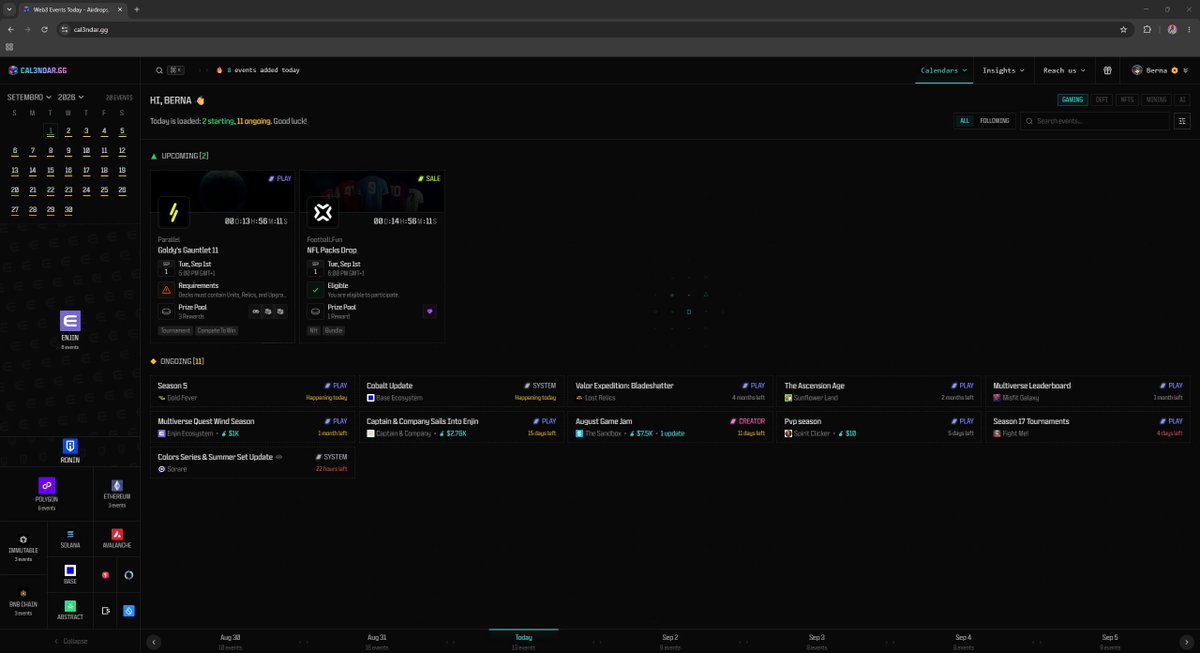Select the Solana chain tile

pos(70,540)
